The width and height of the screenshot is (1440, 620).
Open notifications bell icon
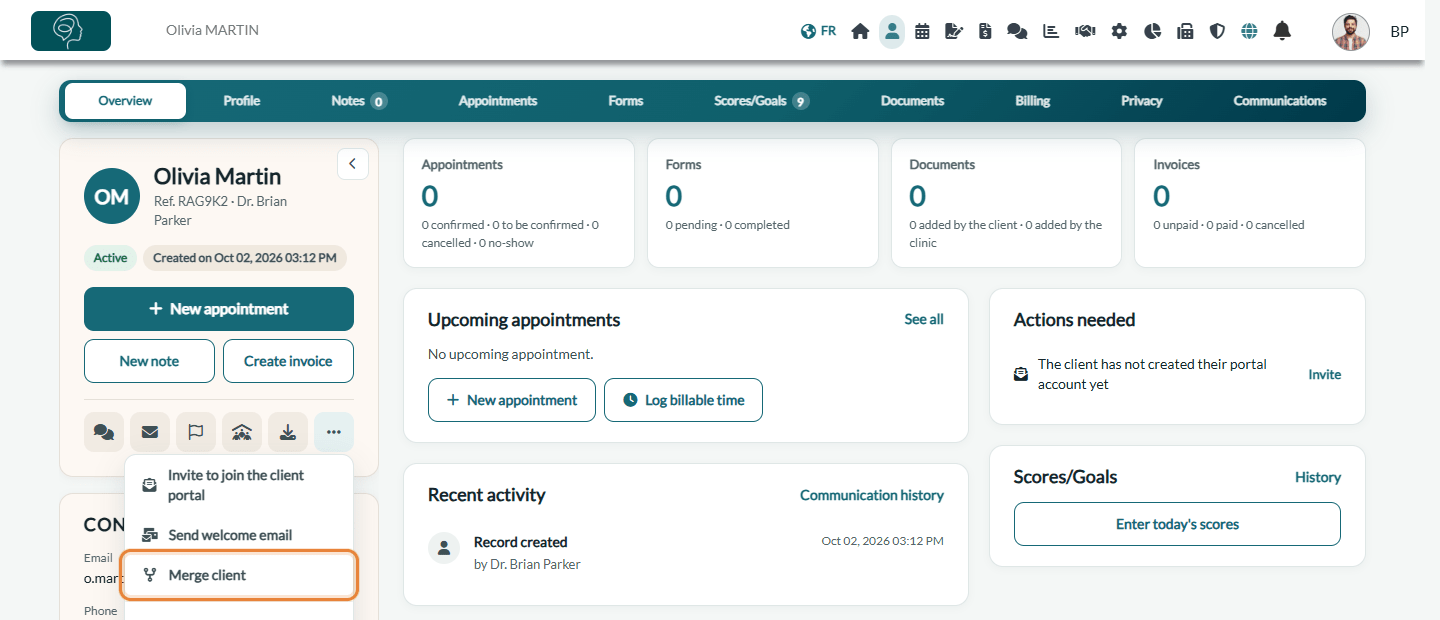click(1282, 31)
